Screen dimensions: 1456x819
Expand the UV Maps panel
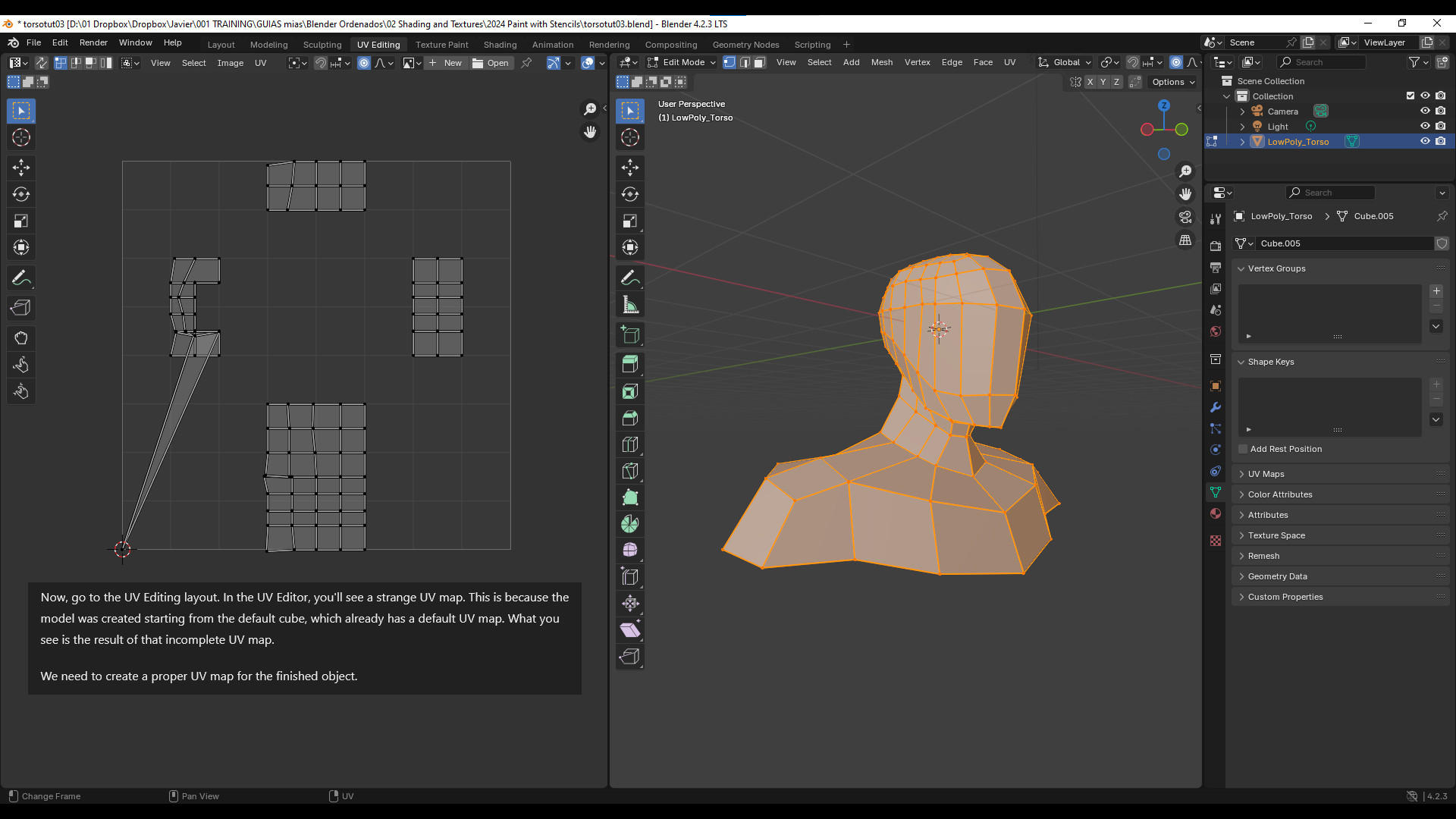click(x=1340, y=474)
